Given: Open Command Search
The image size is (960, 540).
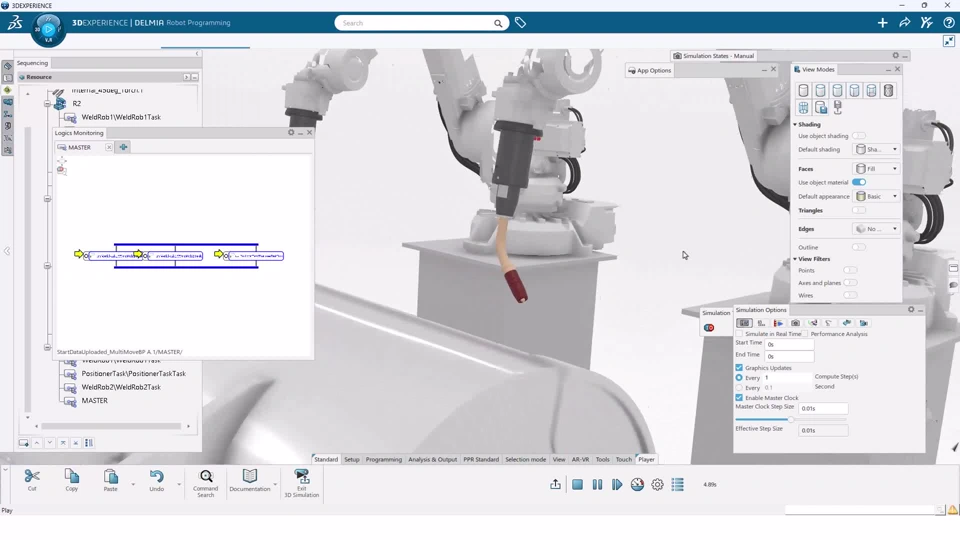Looking at the screenshot, I should [x=206, y=483].
